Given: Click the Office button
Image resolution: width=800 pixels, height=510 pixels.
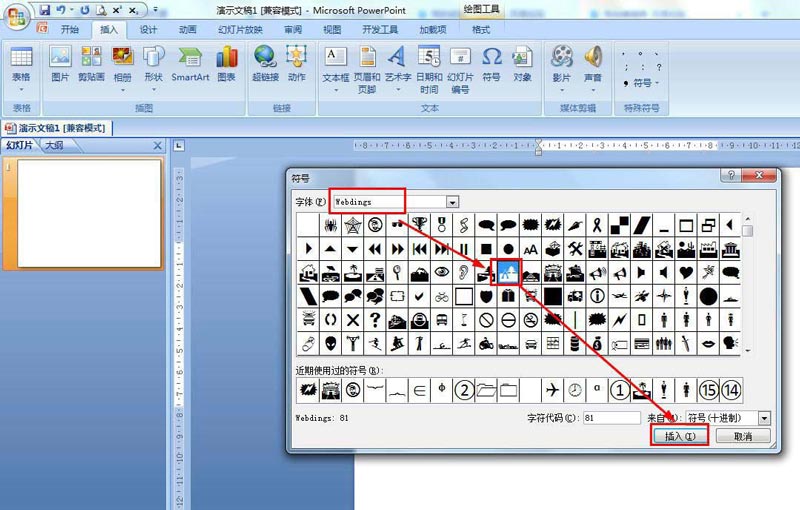Looking at the screenshot, I should click(16, 17).
